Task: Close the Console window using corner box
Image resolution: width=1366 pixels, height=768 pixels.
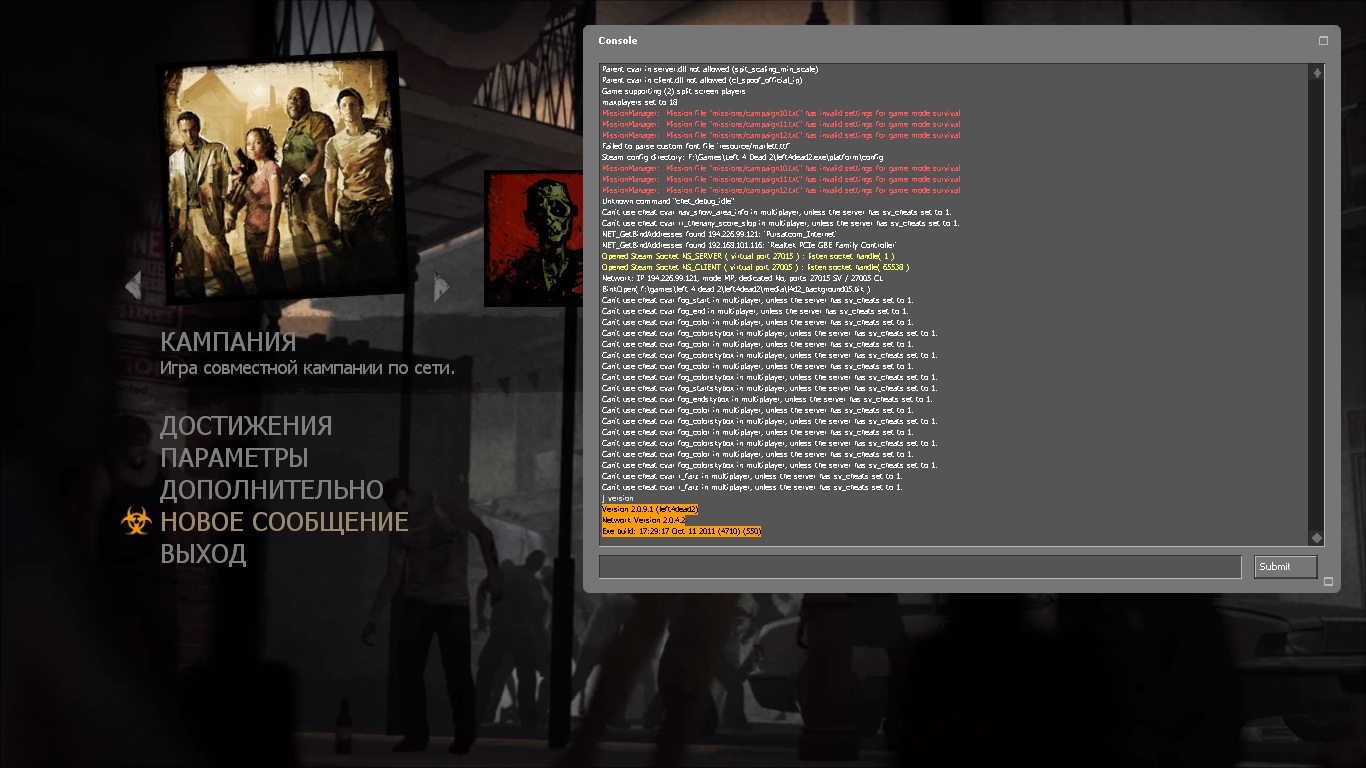Action: point(1323,41)
